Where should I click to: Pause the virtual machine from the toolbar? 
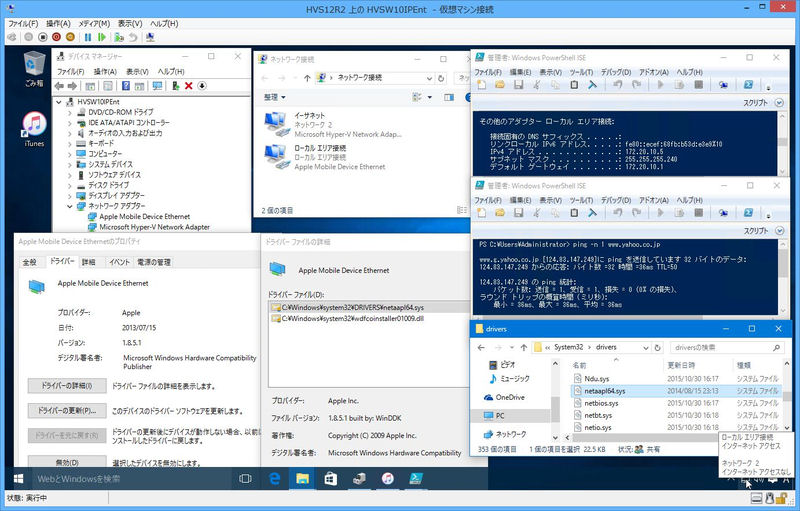point(88,37)
